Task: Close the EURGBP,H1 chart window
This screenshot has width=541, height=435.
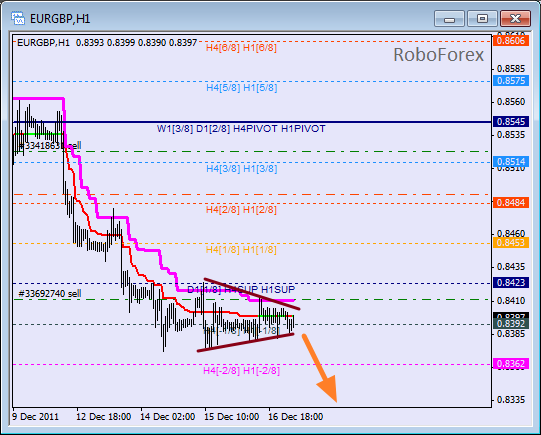Action: click(515, 19)
